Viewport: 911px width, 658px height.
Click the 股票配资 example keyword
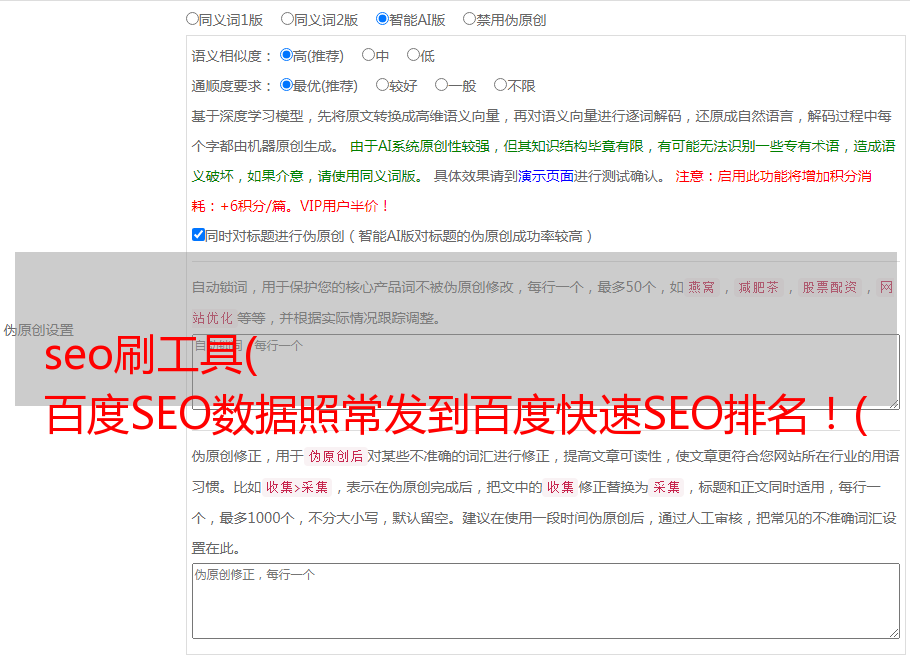(x=830, y=287)
